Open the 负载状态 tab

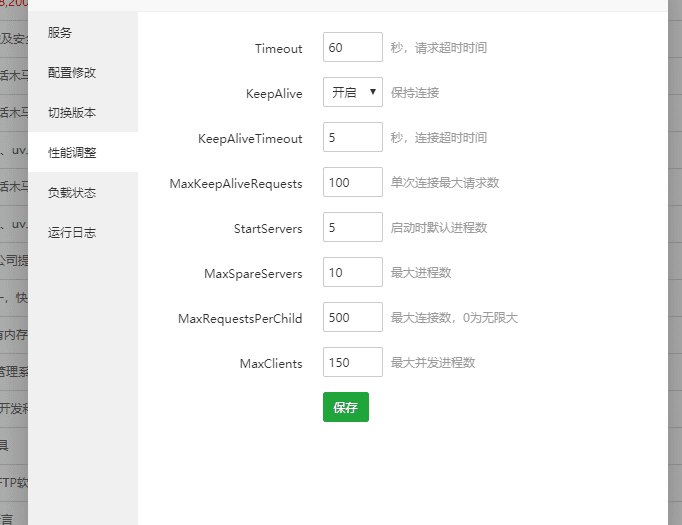point(72,193)
